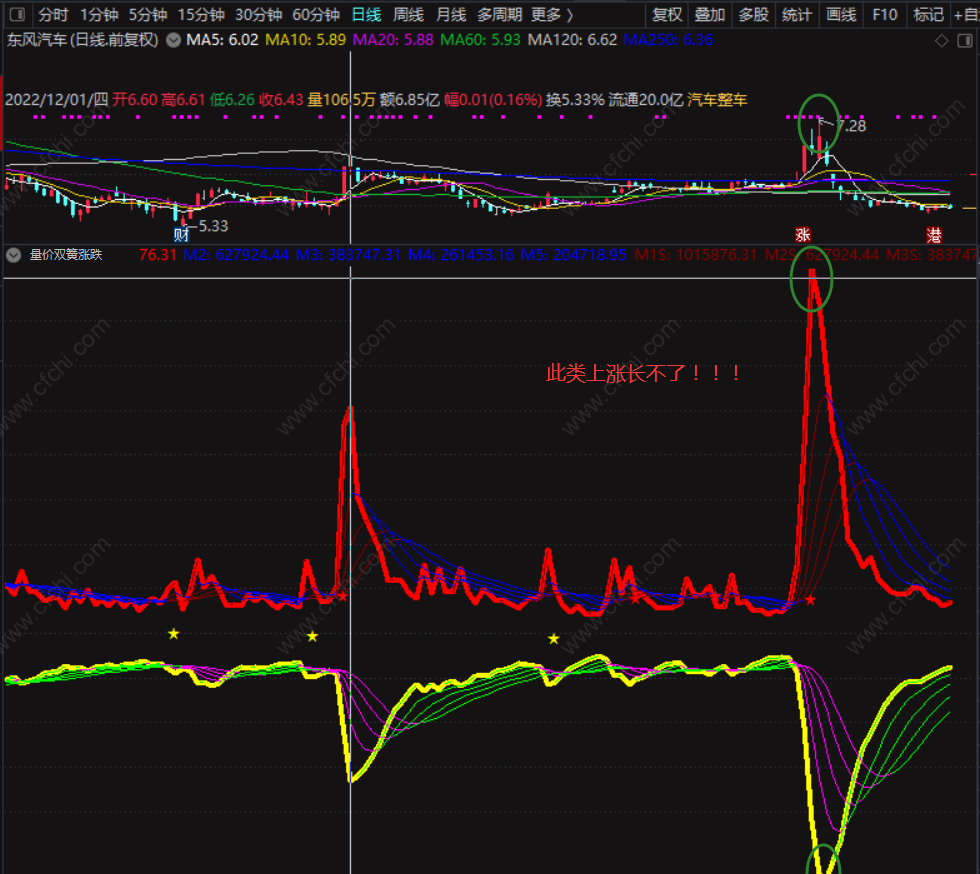Viewport: 980px width, 874px height.
Task: Click the 5.33 low price label
Action: (214, 226)
